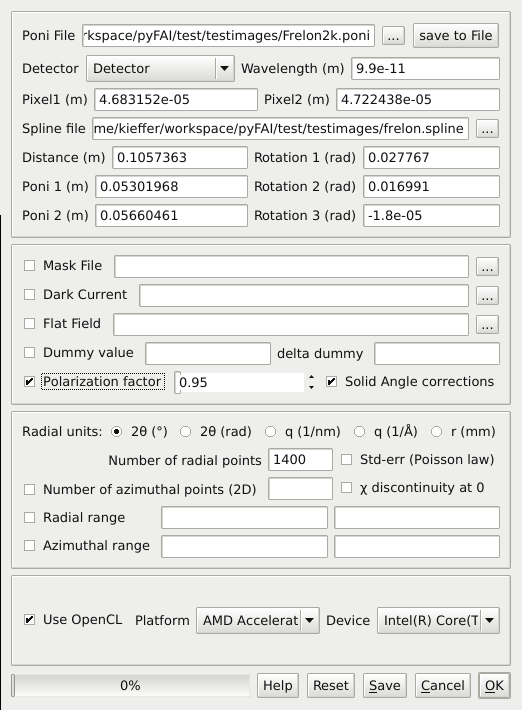This screenshot has width=522, height=710.
Task: Click the azimuthal points input field
Action: [300, 489]
